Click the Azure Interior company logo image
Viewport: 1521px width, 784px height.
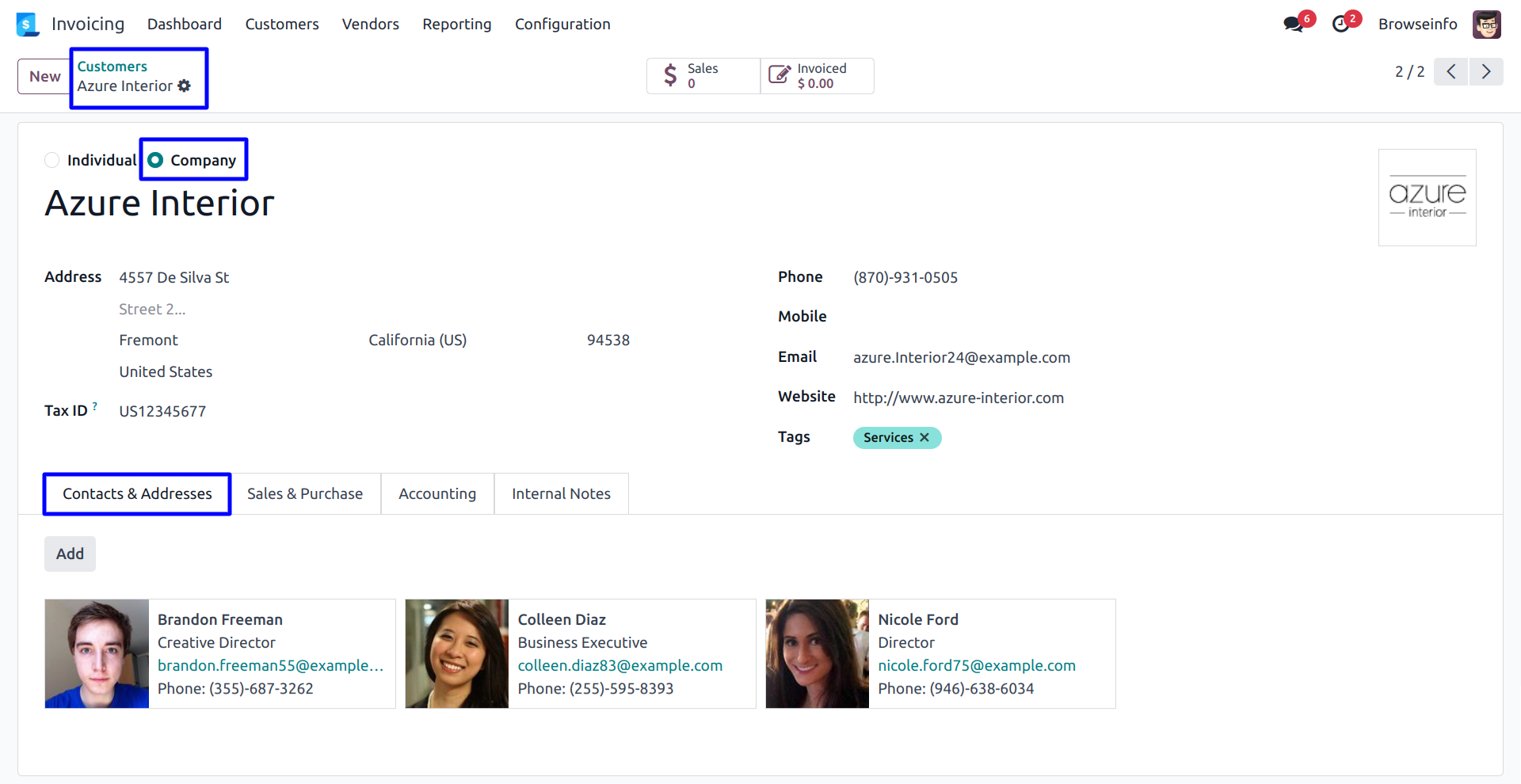click(1427, 198)
